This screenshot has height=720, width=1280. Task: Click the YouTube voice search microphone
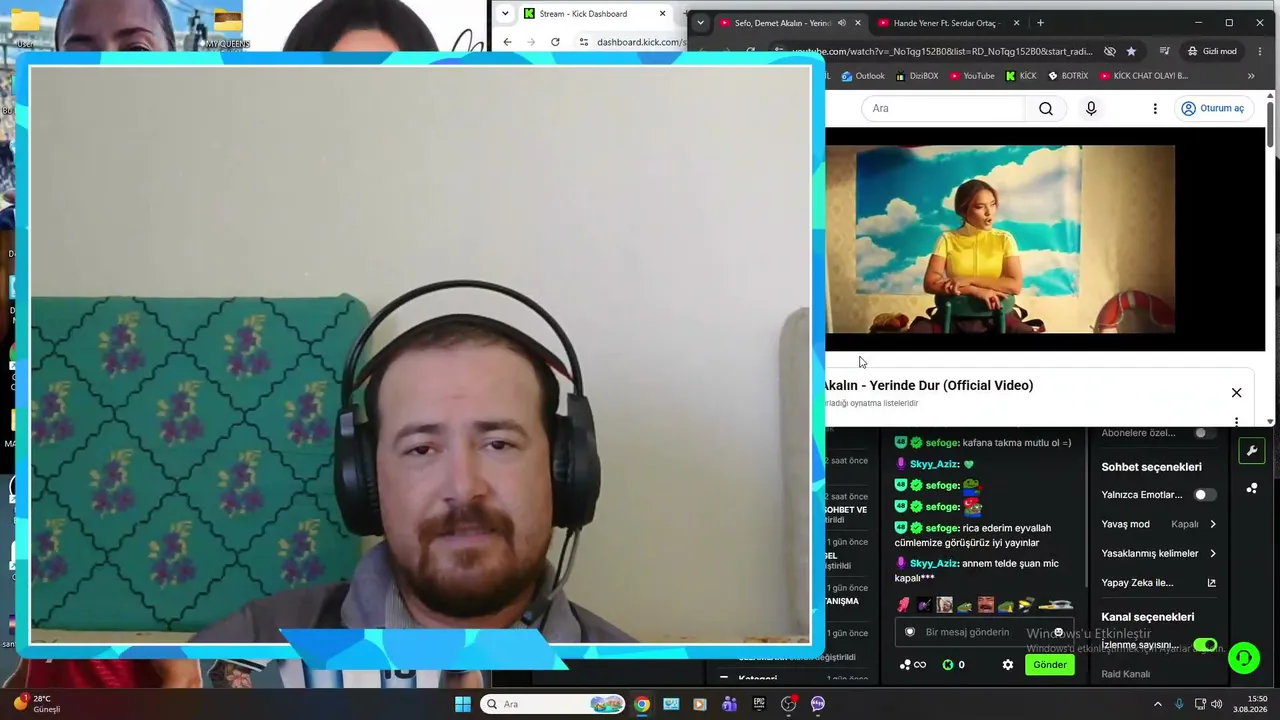1091,108
